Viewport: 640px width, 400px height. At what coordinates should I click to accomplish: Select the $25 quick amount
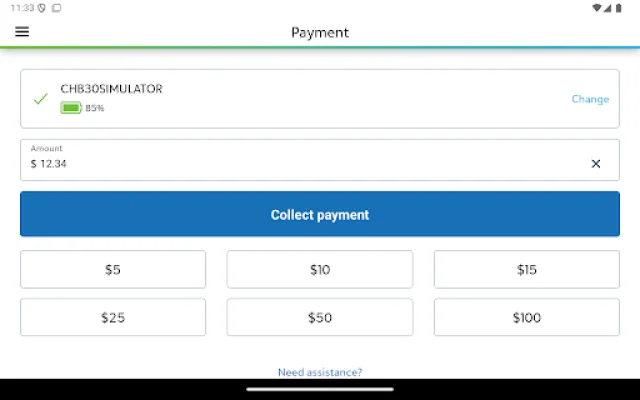click(113, 317)
